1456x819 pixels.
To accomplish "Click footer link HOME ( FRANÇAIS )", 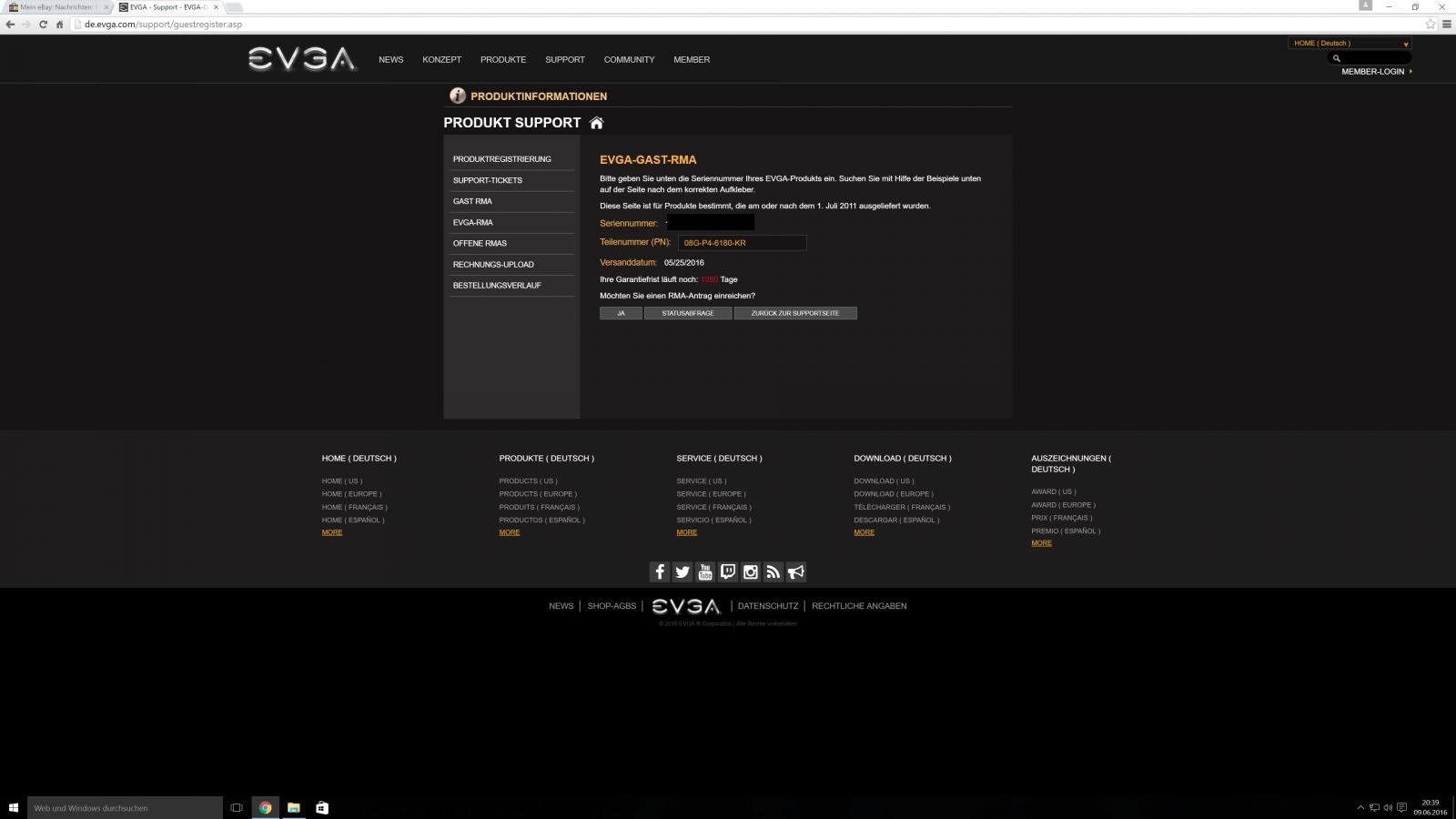I will (354, 507).
